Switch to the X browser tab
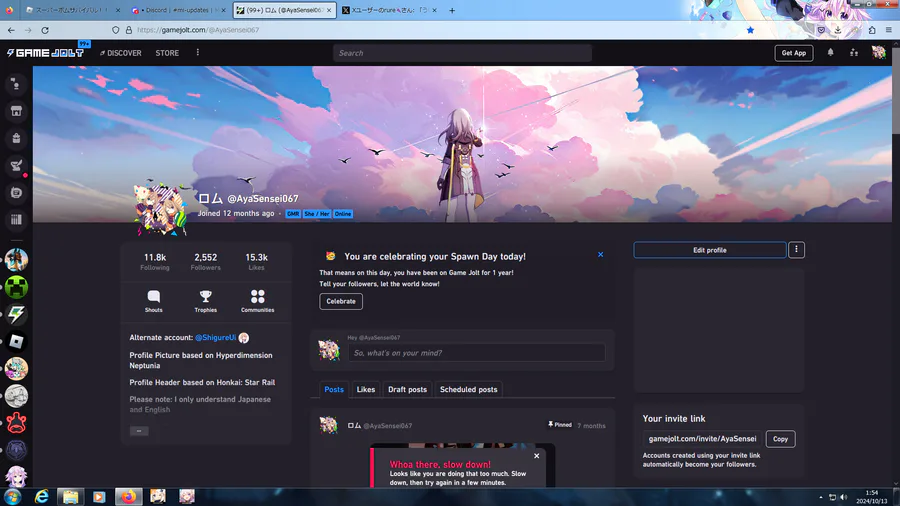The width and height of the screenshot is (900, 506). pos(389,10)
